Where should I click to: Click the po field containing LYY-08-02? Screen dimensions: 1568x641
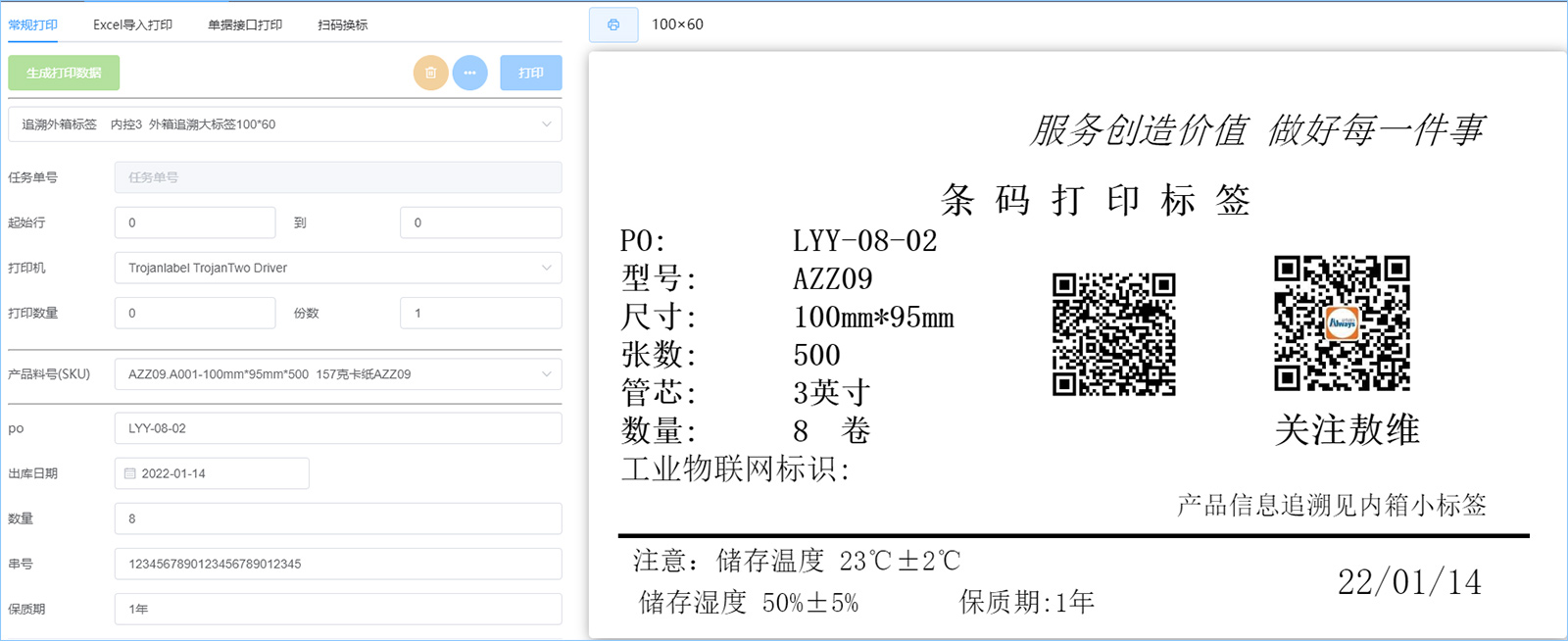[x=338, y=428]
